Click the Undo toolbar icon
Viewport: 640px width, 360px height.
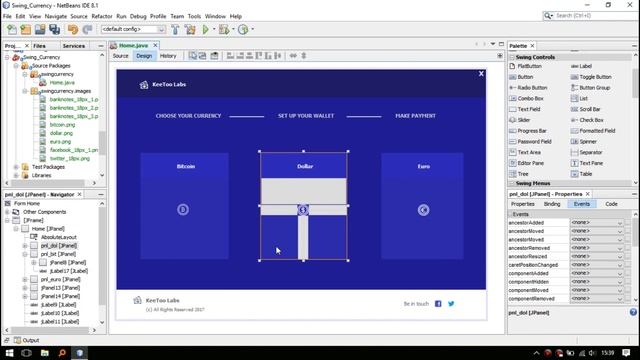point(73,29)
